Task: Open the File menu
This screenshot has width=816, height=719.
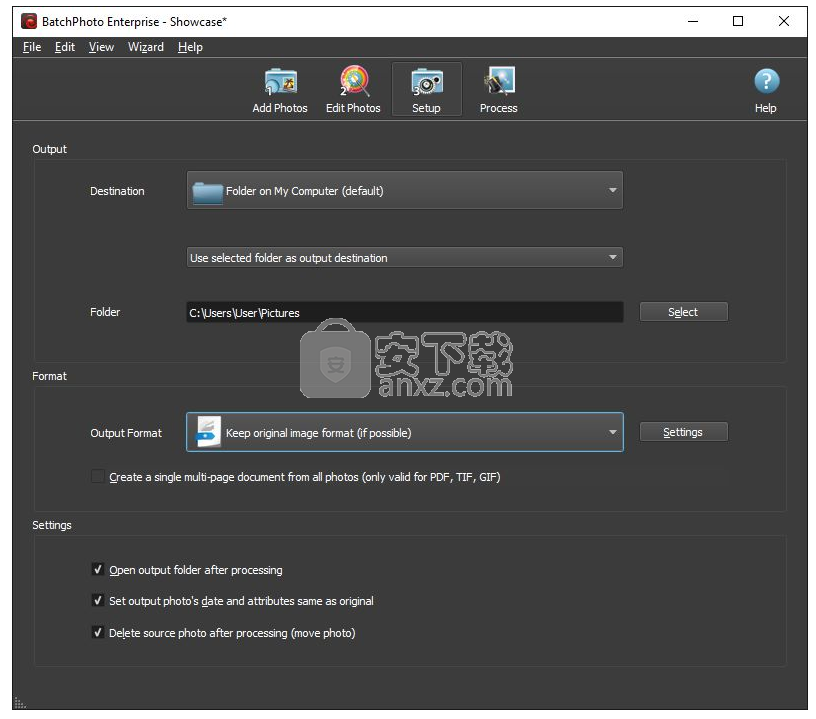Action: [32, 47]
